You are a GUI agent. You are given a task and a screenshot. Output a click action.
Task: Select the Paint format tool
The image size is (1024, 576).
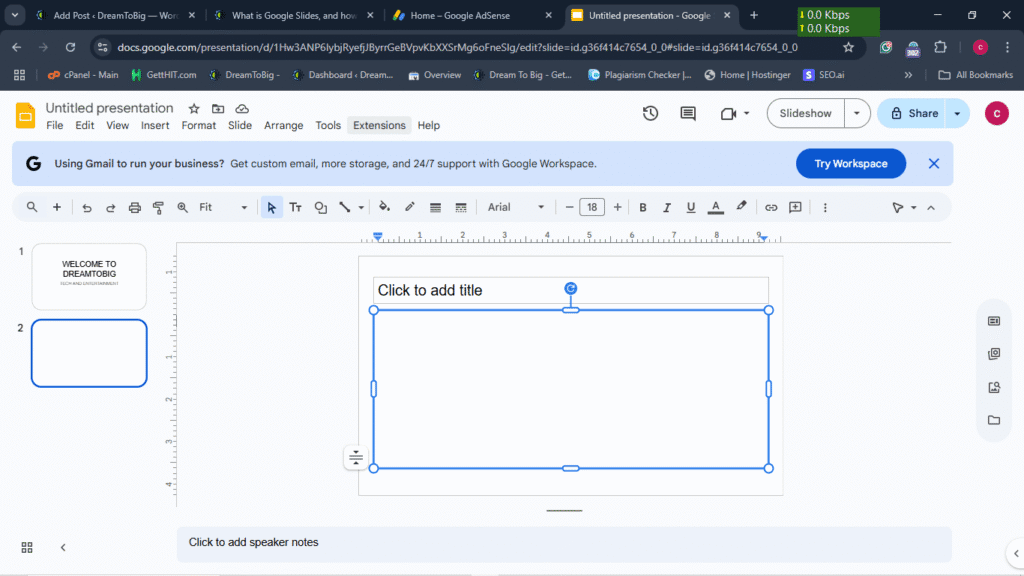pyautogui.click(x=158, y=208)
